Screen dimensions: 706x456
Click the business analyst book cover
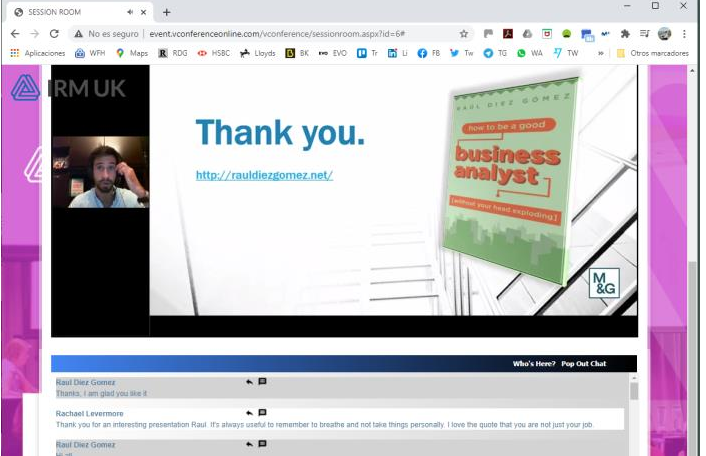click(x=509, y=180)
